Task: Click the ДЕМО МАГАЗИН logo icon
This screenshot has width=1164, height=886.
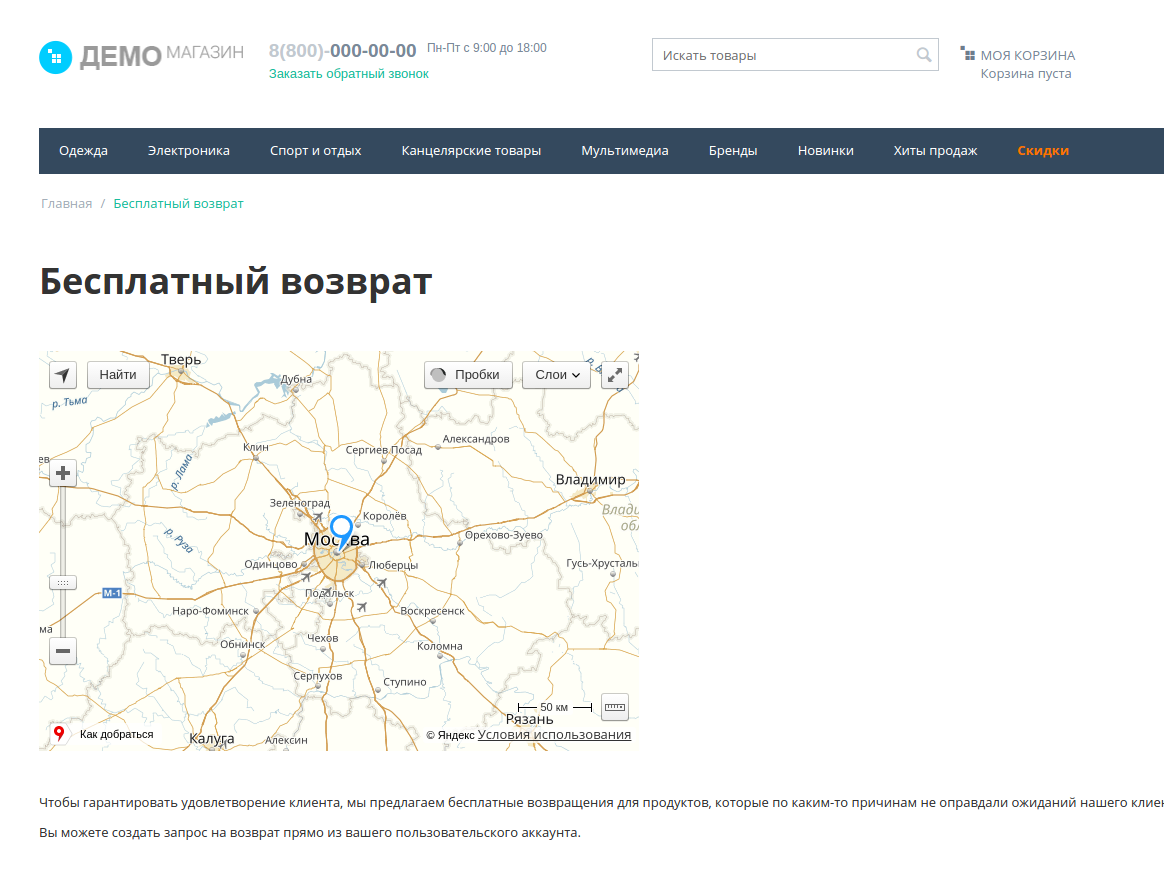Action: point(56,57)
